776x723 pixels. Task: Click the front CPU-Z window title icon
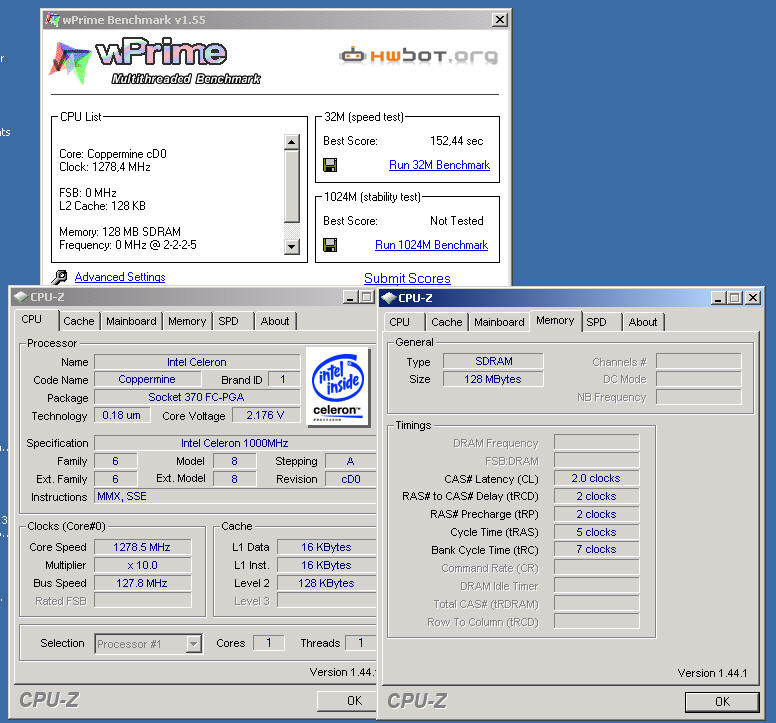pyautogui.click(x=389, y=298)
